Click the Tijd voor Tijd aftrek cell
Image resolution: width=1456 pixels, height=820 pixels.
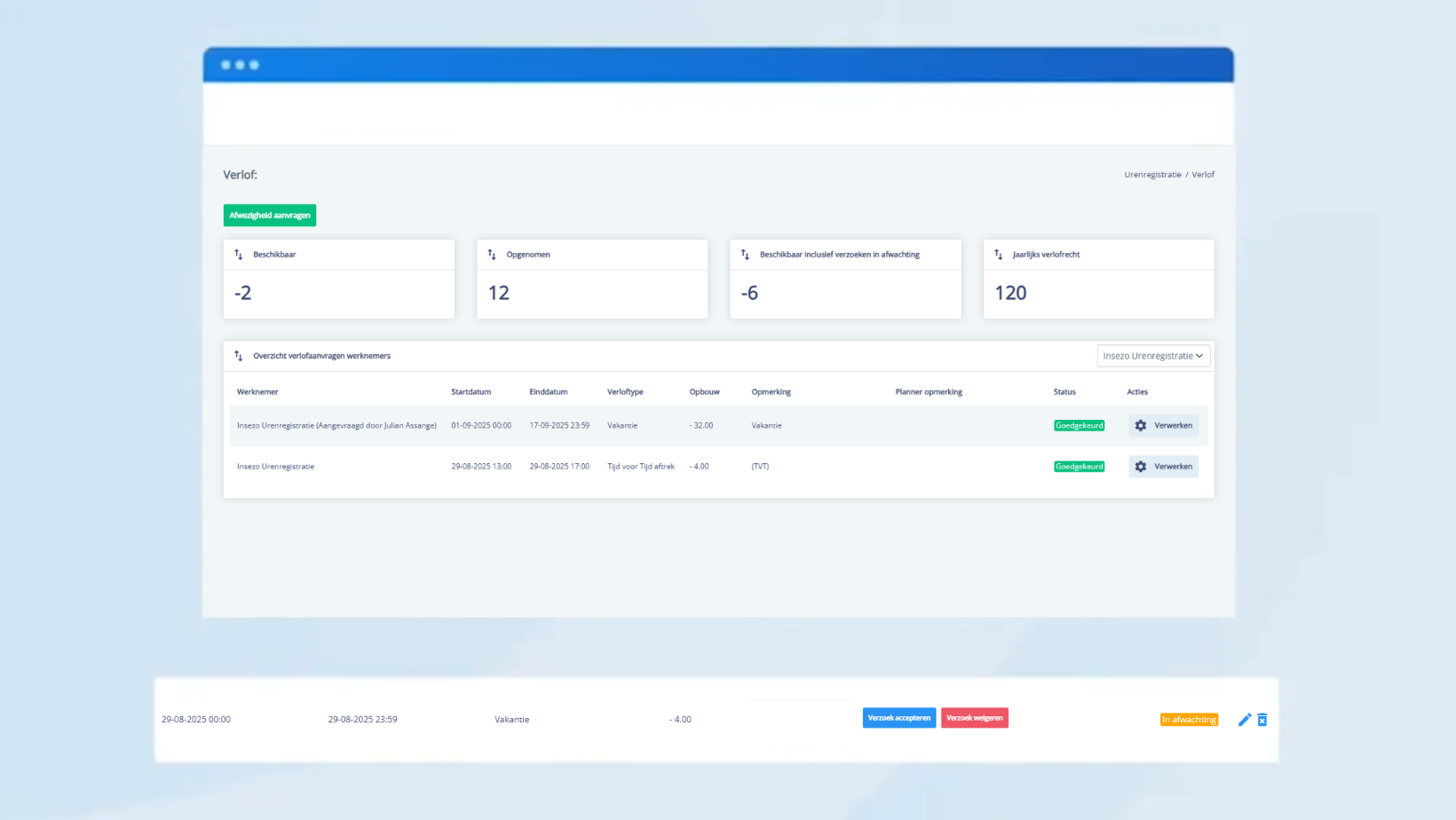[641, 467]
